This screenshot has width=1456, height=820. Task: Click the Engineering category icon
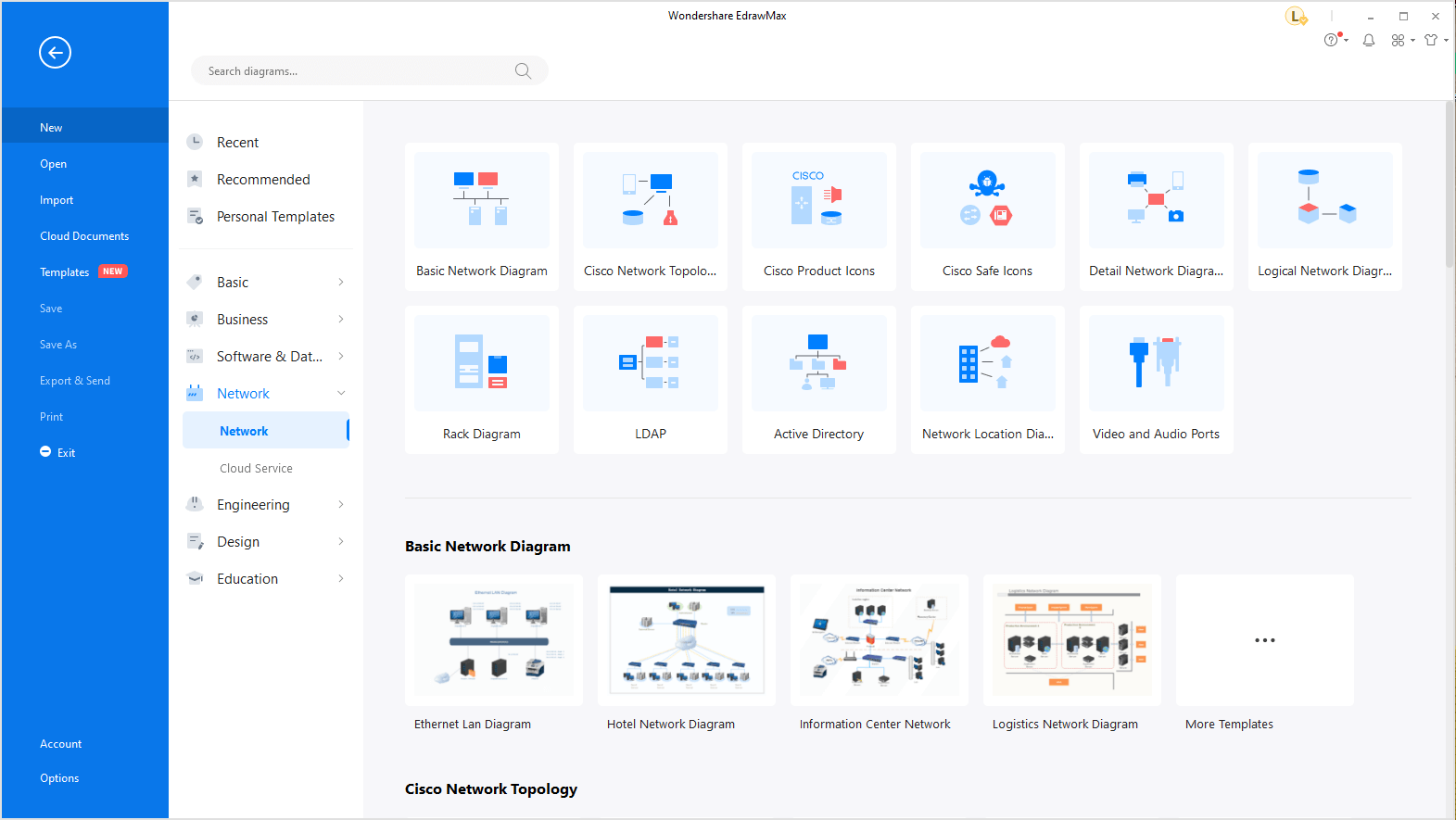coord(195,504)
